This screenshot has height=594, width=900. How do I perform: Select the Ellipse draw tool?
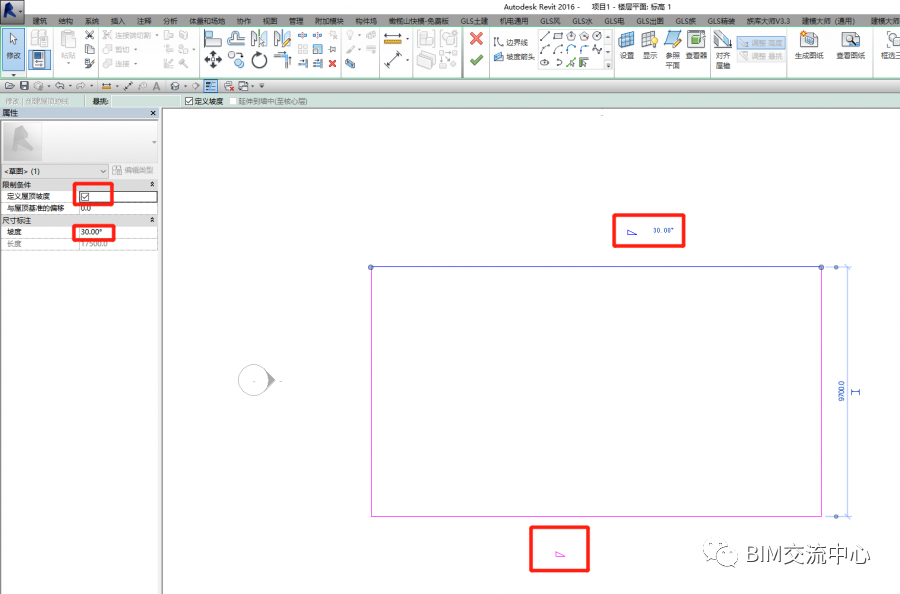click(x=545, y=63)
